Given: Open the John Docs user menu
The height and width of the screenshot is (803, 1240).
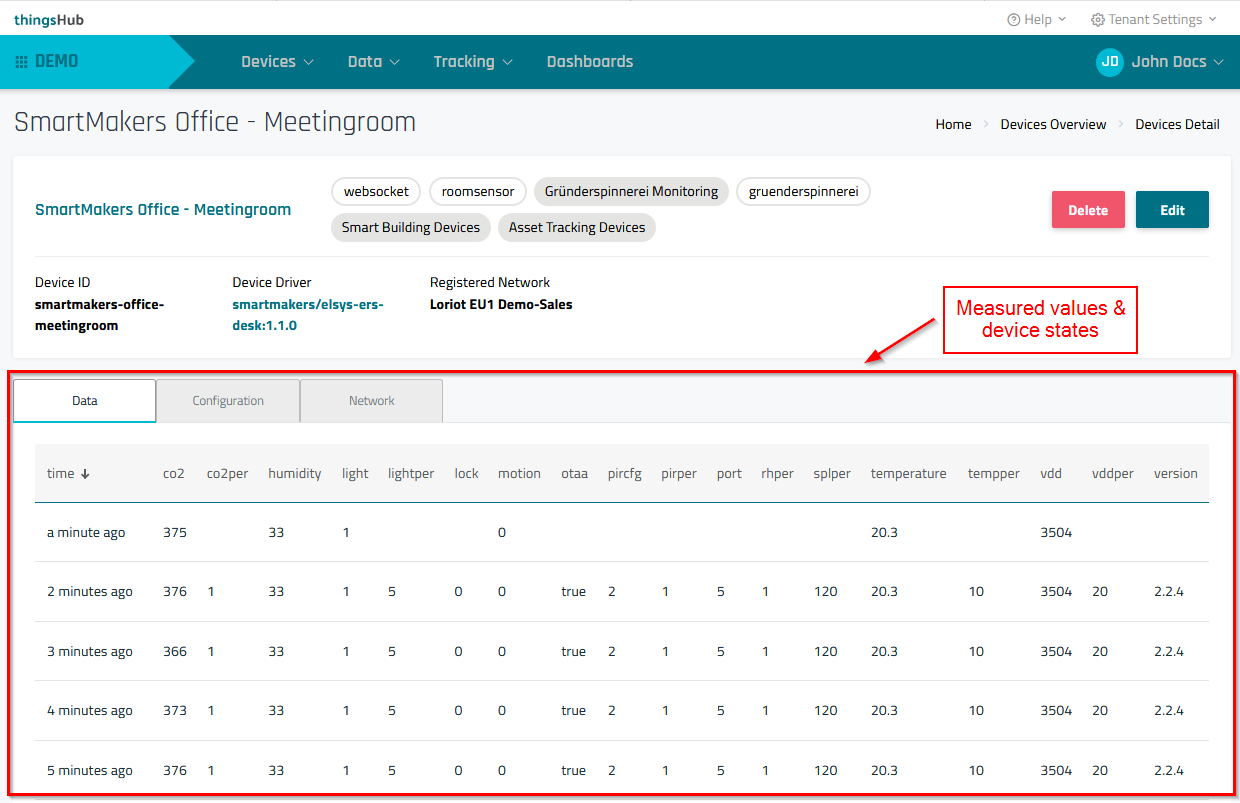Looking at the screenshot, I should pyautogui.click(x=1176, y=62).
